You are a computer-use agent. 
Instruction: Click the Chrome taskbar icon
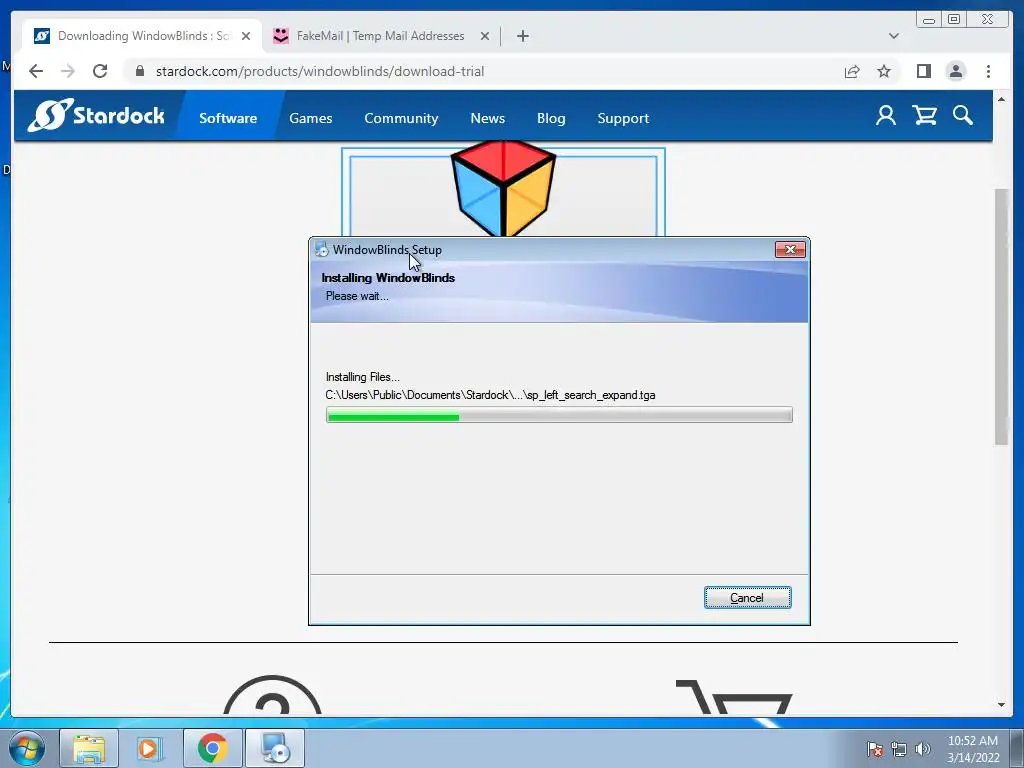[x=212, y=748]
